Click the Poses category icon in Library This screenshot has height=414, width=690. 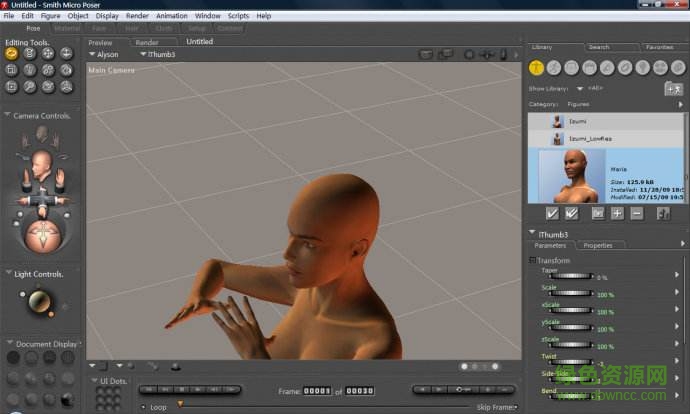tap(554, 67)
